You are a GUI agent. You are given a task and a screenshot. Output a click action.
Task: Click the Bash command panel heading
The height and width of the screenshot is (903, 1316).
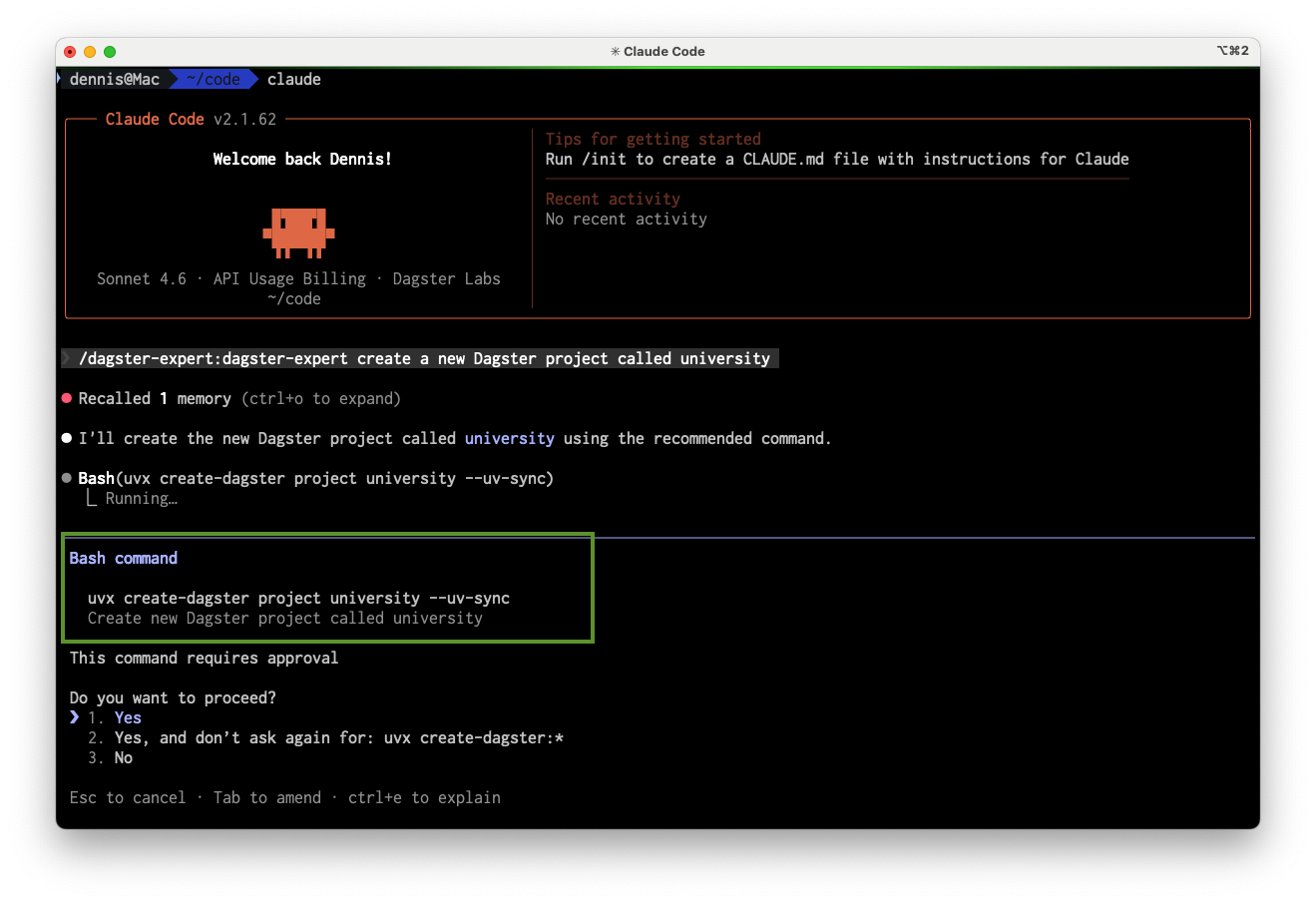coord(124,558)
